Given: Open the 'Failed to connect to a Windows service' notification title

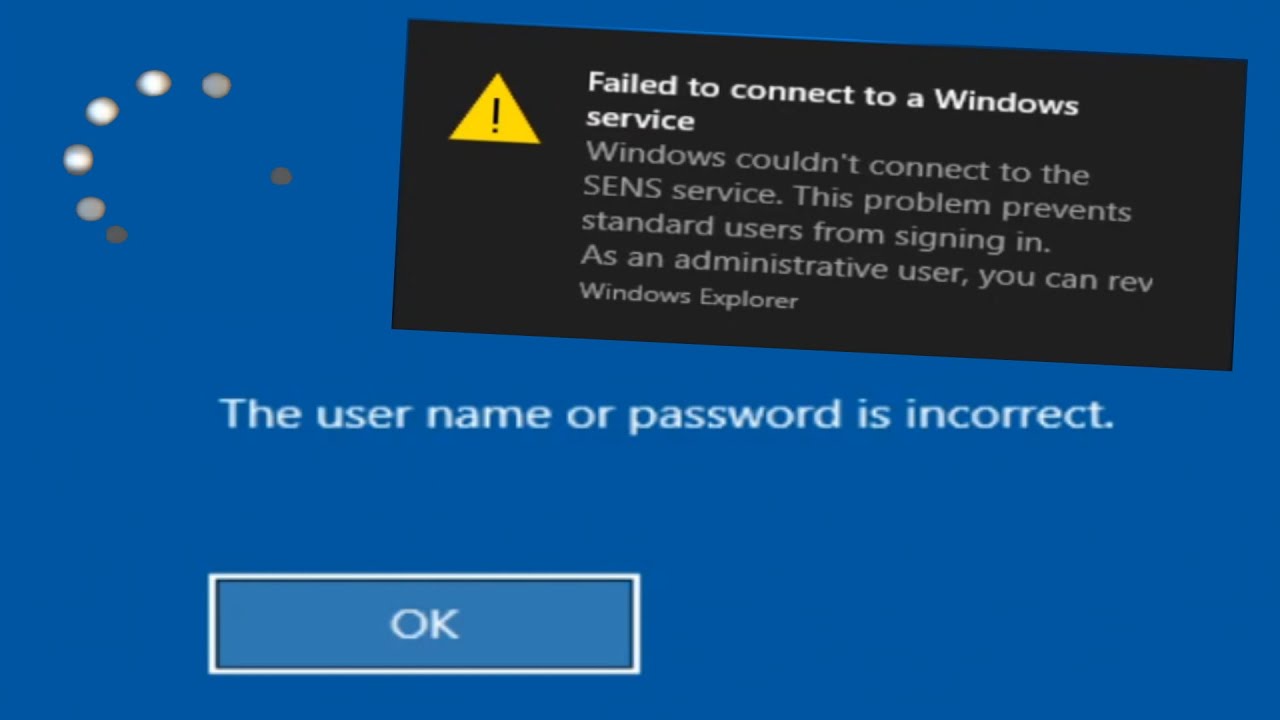Looking at the screenshot, I should [832, 103].
